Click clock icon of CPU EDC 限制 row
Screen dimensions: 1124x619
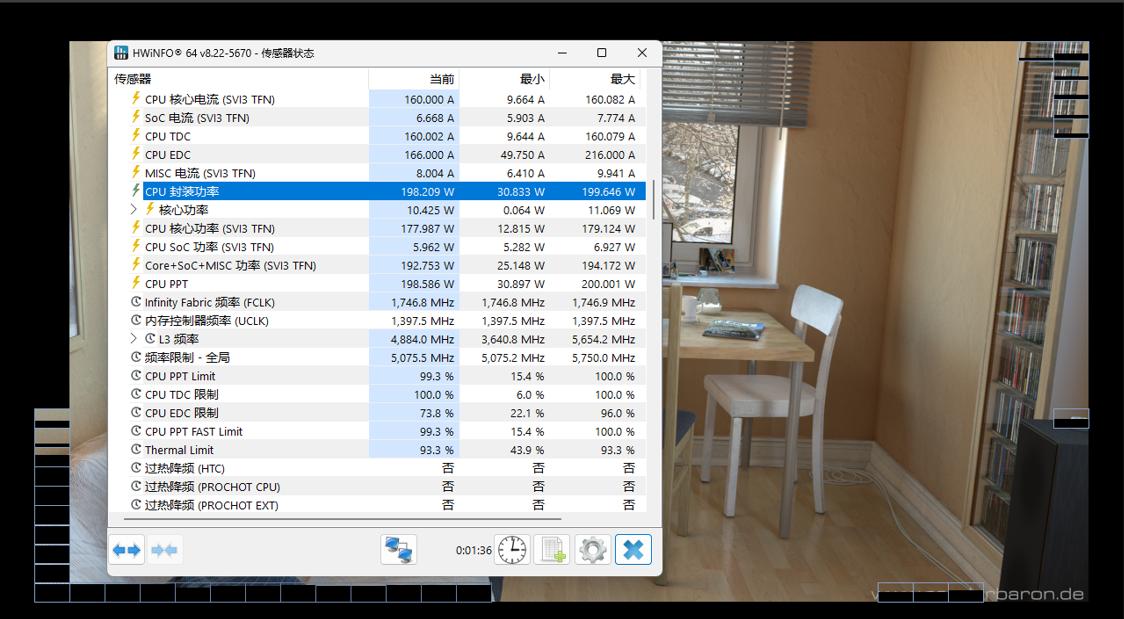coord(136,413)
